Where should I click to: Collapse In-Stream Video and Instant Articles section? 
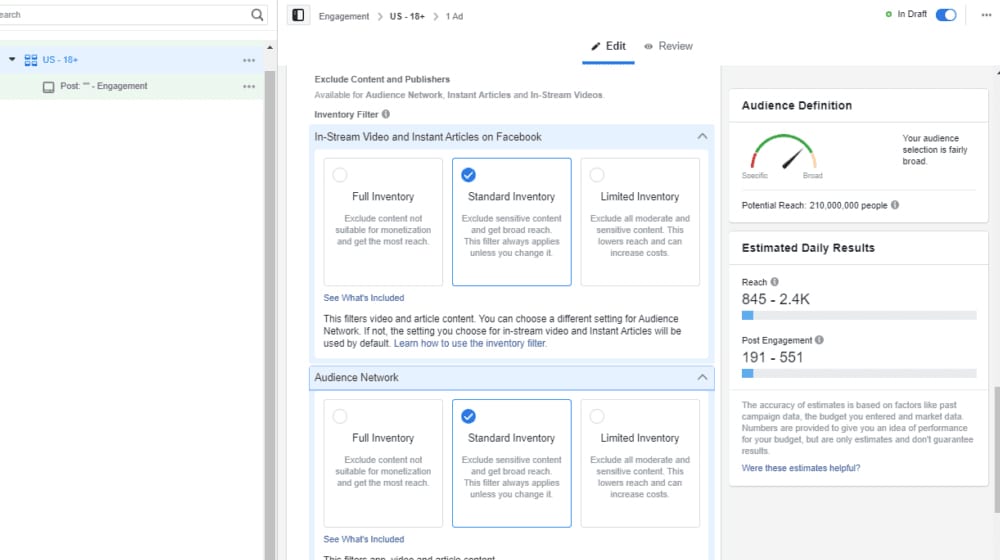pyautogui.click(x=702, y=137)
